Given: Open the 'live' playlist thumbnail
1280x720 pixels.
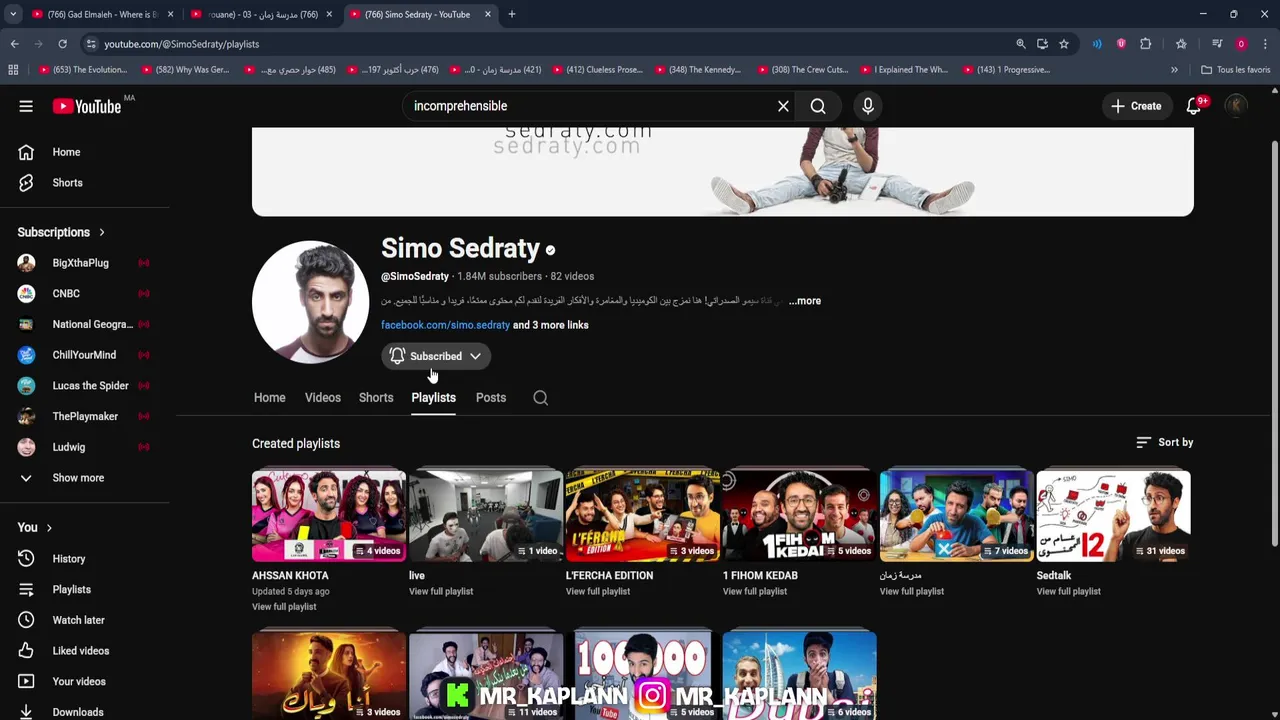Looking at the screenshot, I should [x=486, y=515].
